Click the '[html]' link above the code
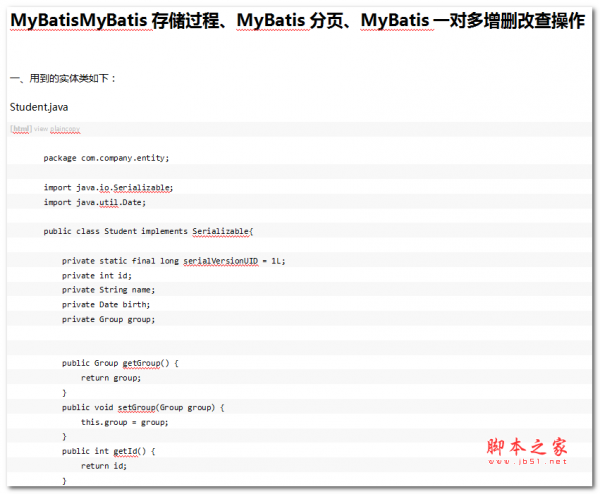600x494 pixels. pos(21,129)
